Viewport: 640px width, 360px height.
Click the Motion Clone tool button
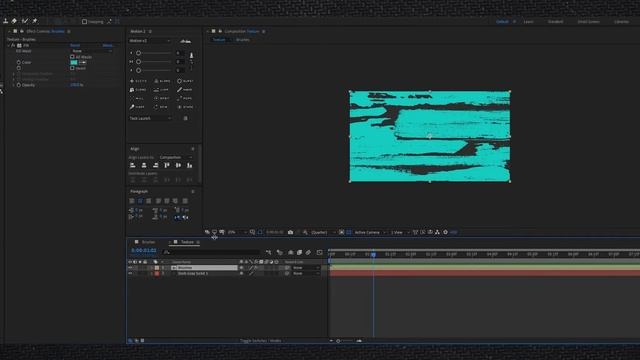138,89
